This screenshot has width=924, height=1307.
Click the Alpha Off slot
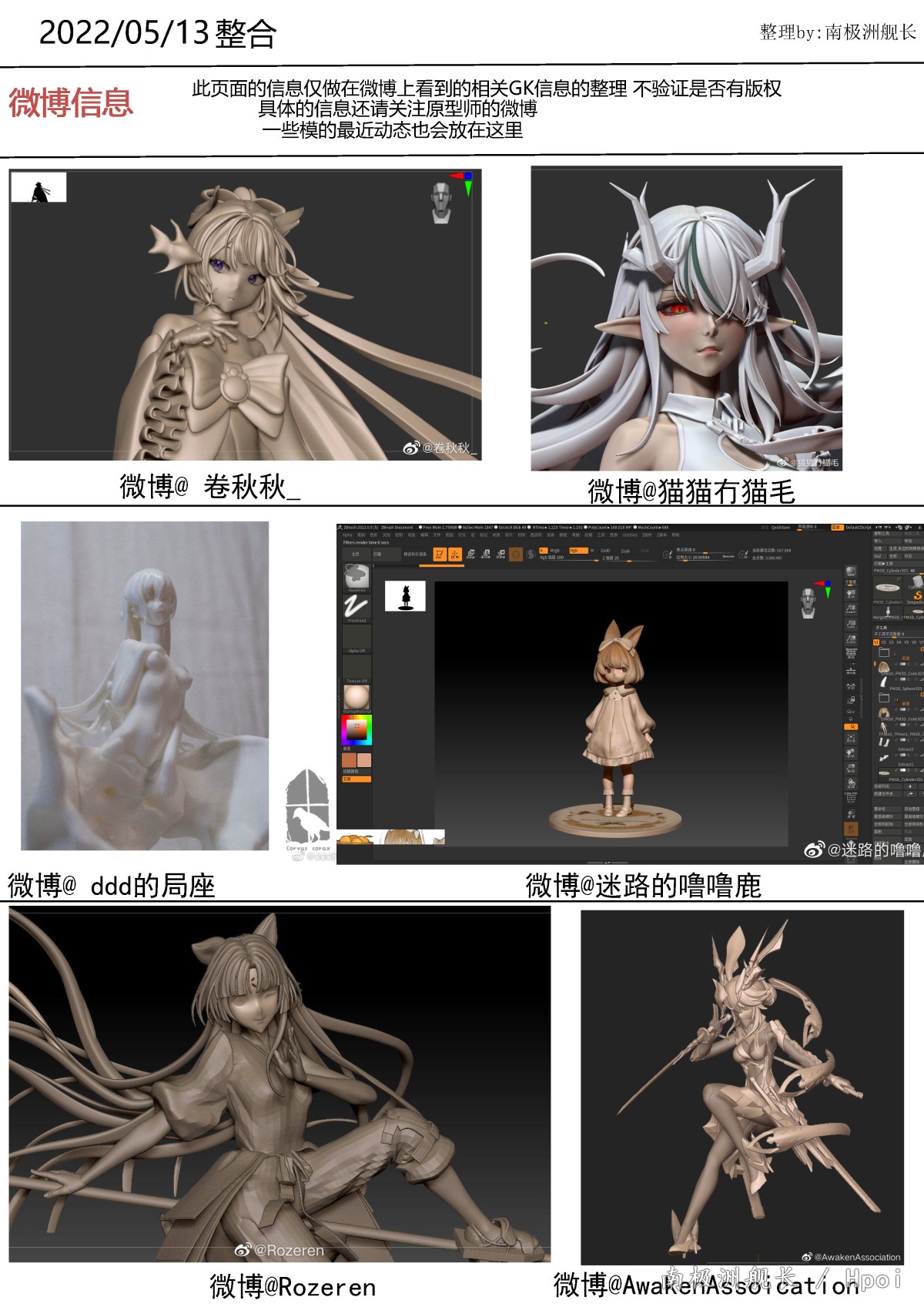[x=357, y=638]
